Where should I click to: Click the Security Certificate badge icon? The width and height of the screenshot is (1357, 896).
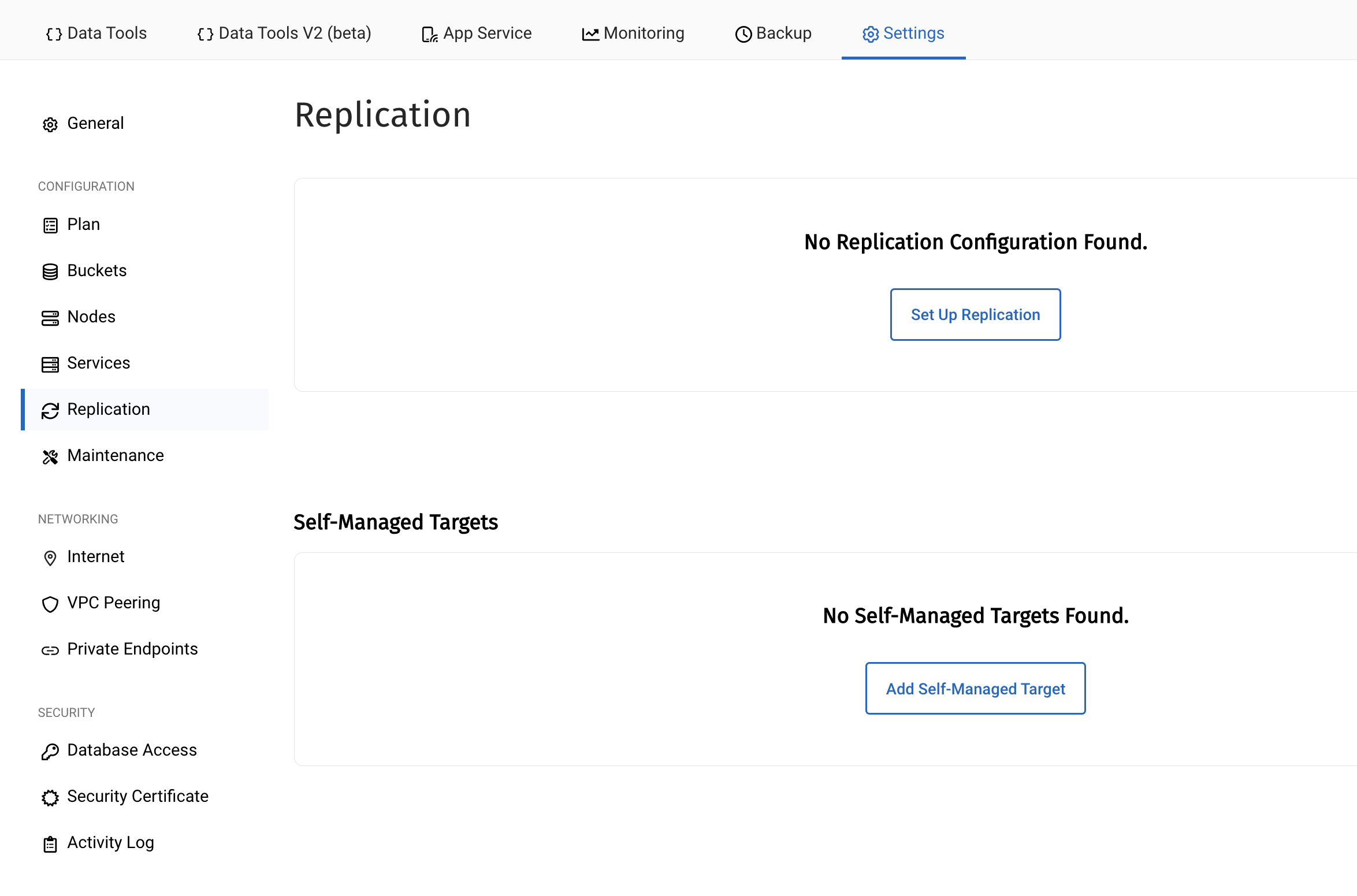click(x=50, y=797)
